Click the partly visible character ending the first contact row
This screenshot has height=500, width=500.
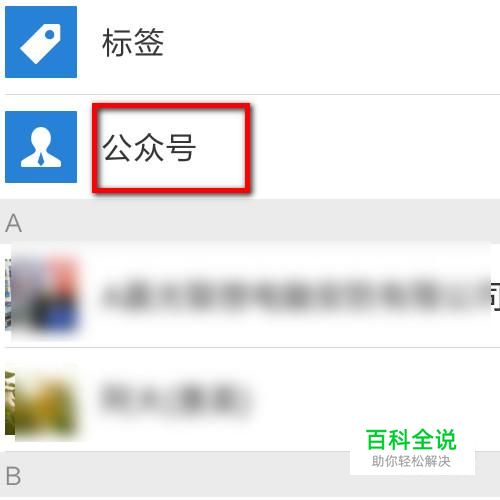(495, 296)
